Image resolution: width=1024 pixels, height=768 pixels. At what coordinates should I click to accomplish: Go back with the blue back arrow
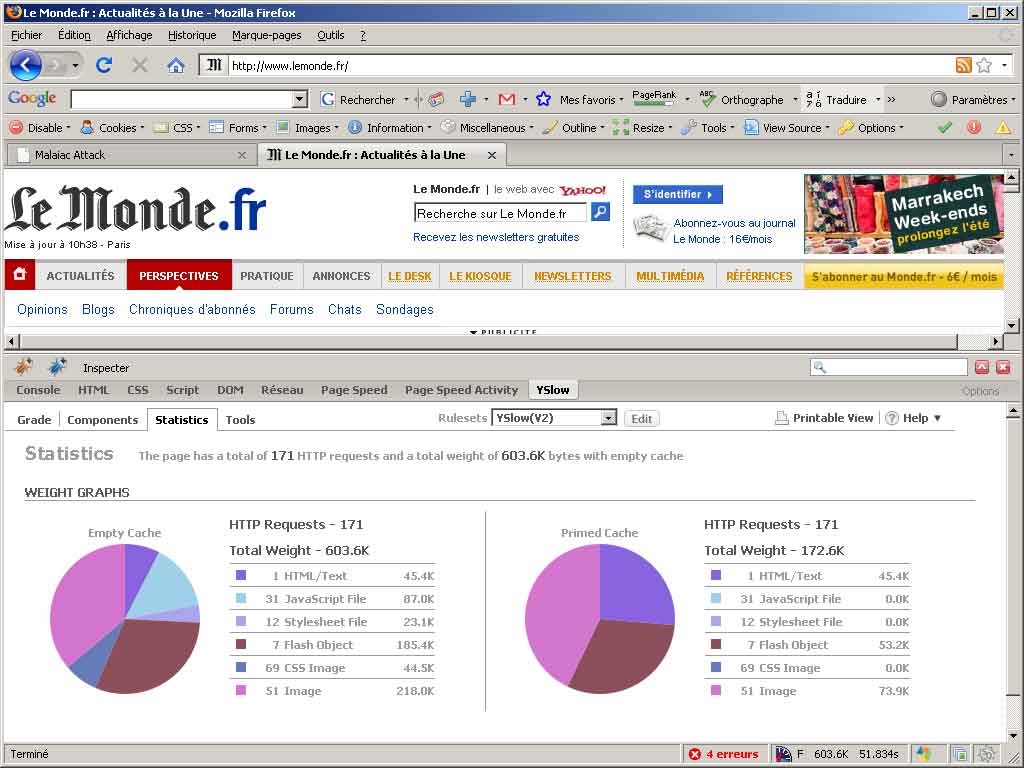coord(25,65)
